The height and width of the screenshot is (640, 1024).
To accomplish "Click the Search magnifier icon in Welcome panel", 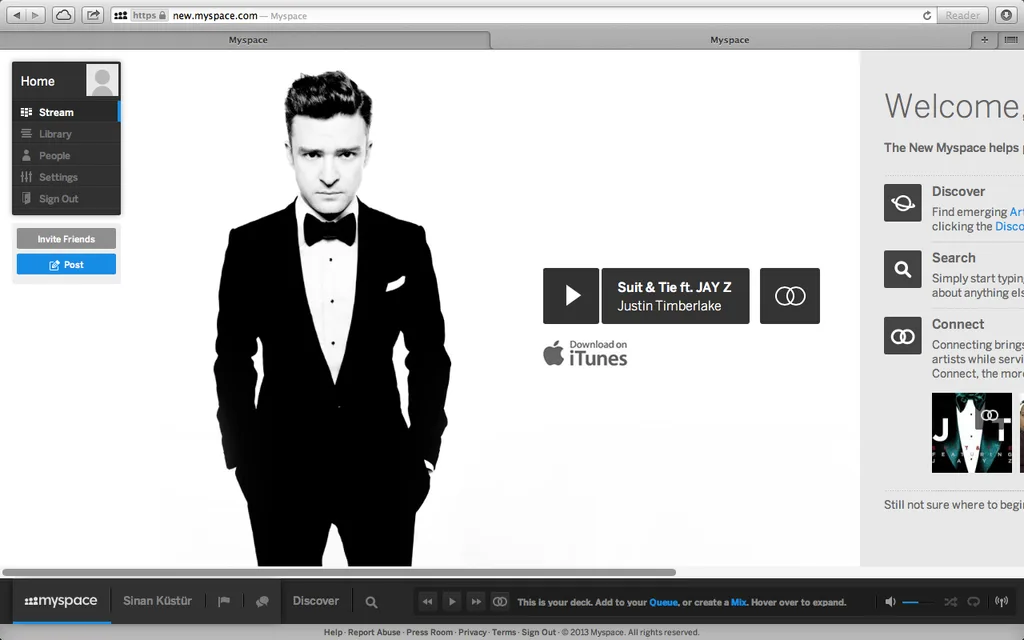I will [903, 269].
